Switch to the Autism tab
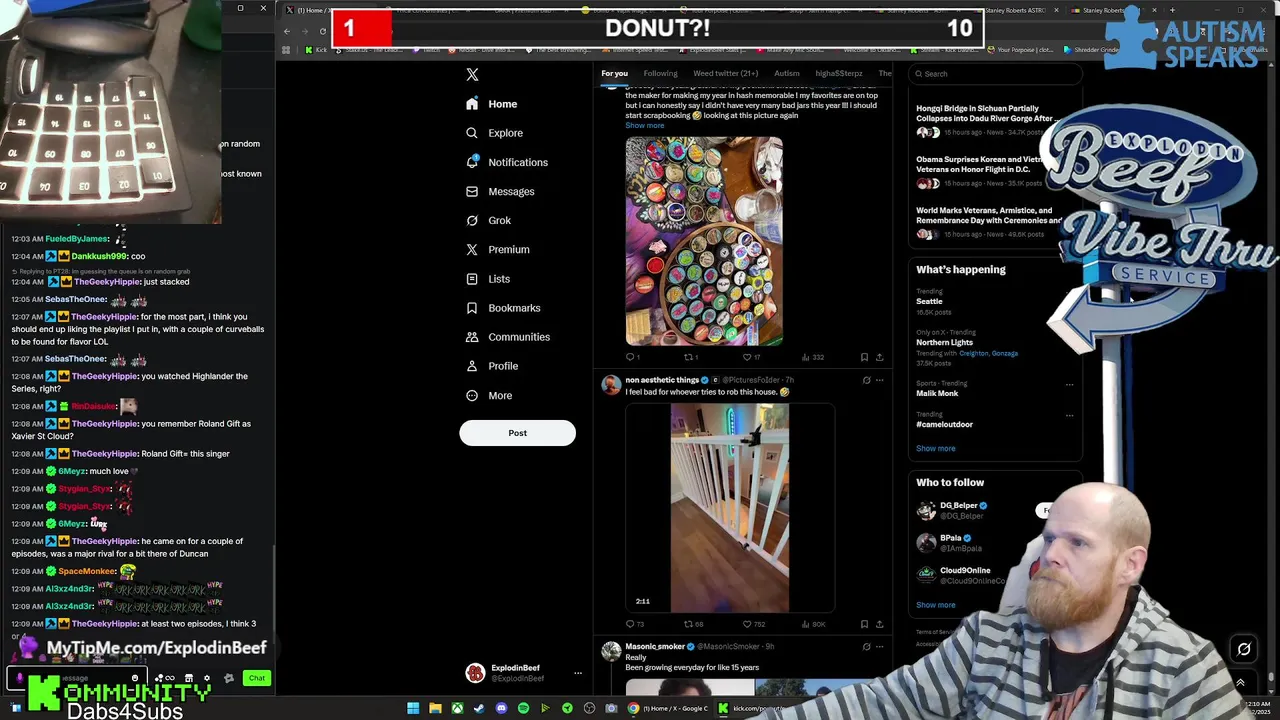1280x720 pixels. pos(786,73)
